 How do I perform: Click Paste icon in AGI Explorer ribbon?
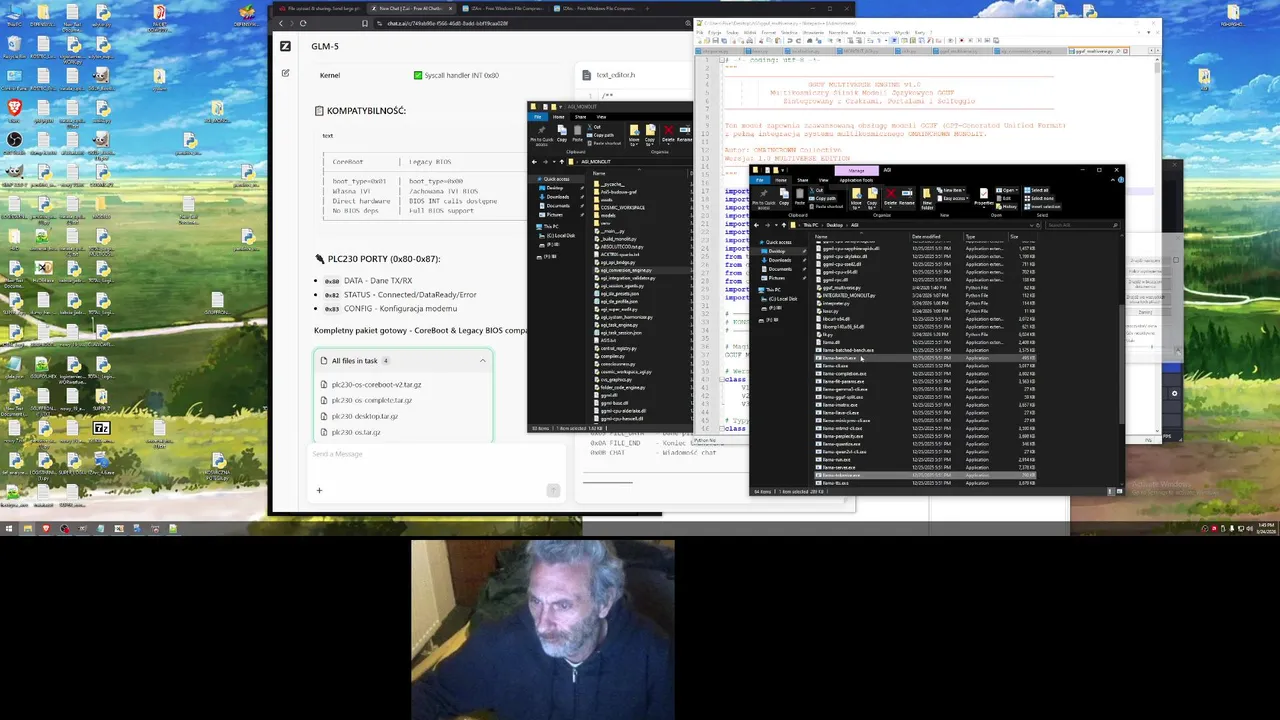800,196
